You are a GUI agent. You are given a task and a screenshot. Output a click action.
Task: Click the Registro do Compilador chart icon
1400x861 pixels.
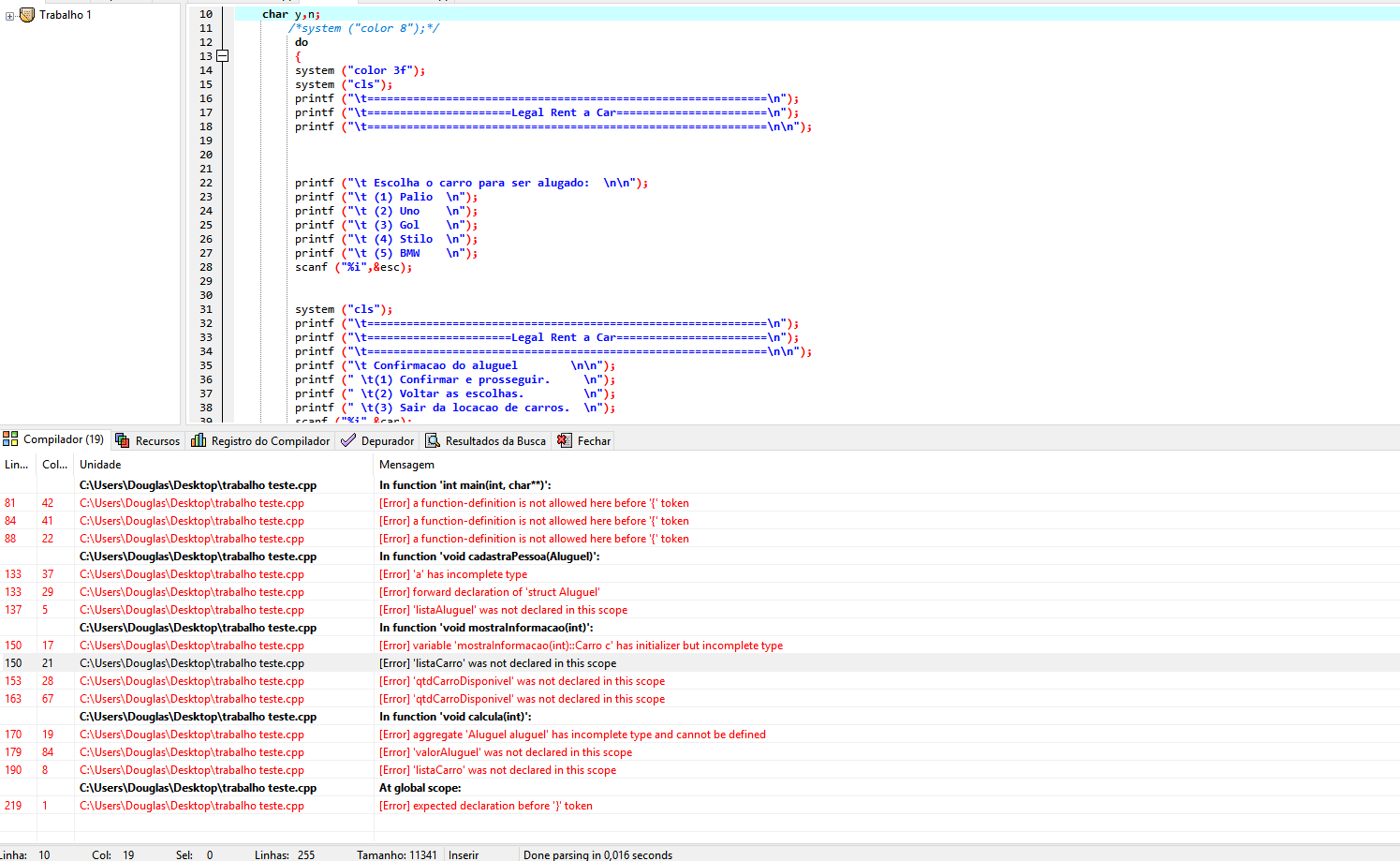[x=199, y=440]
